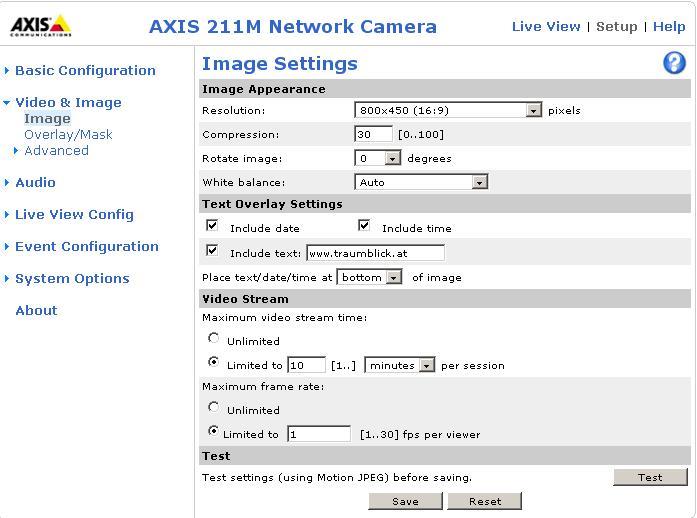Select Unlimited video stream time
The height and width of the screenshot is (518, 697).
click(213, 338)
